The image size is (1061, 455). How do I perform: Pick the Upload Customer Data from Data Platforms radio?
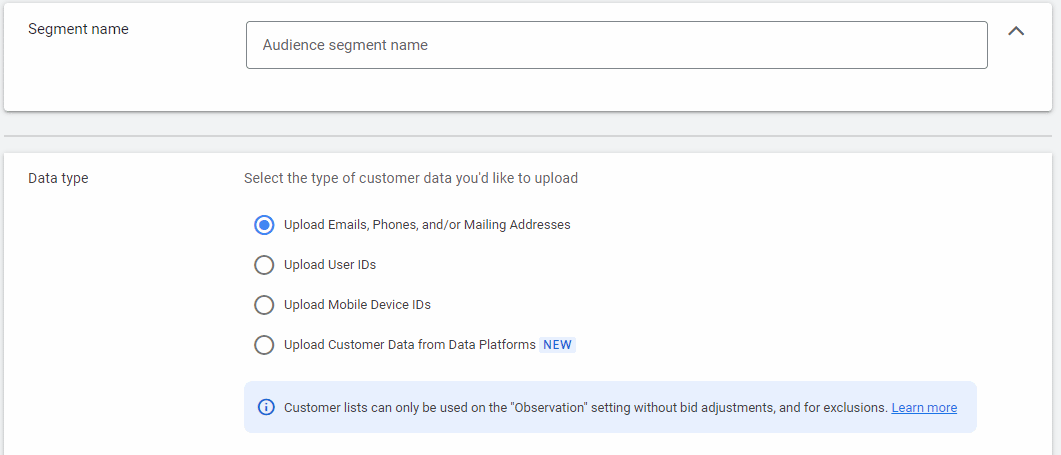(264, 345)
